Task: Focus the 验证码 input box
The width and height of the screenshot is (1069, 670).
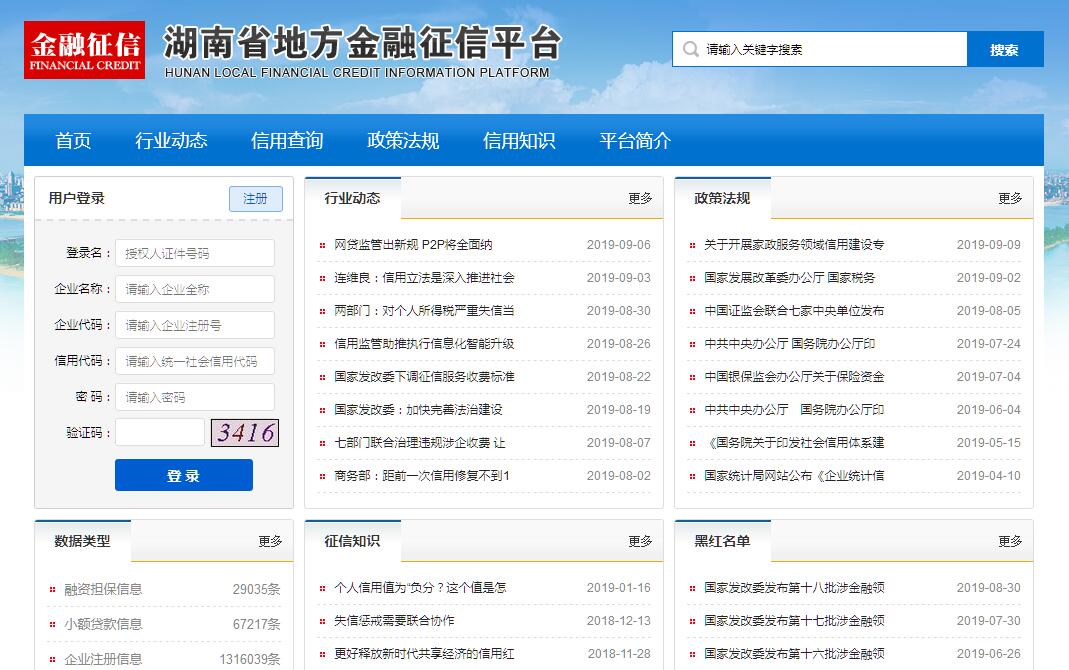Action: 159,433
